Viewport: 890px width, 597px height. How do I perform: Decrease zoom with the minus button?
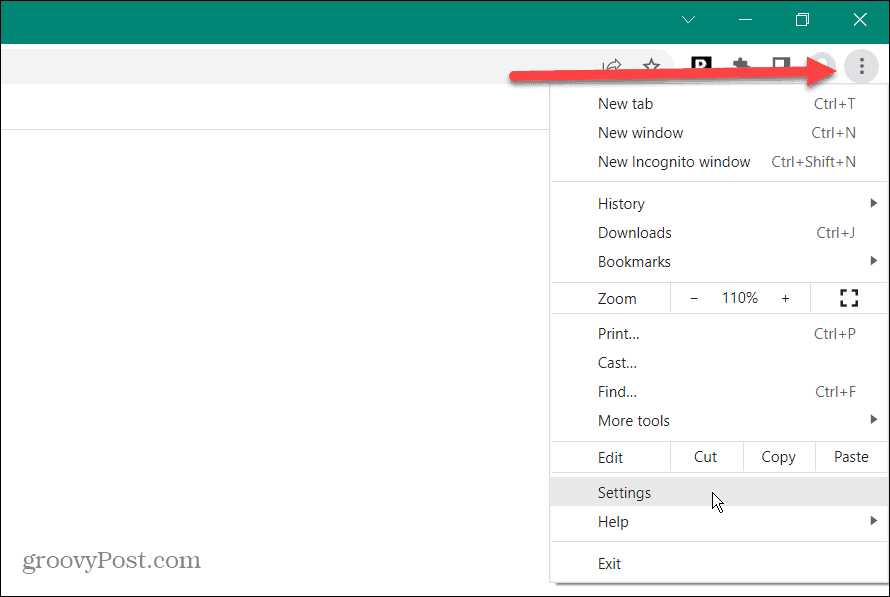(x=694, y=298)
